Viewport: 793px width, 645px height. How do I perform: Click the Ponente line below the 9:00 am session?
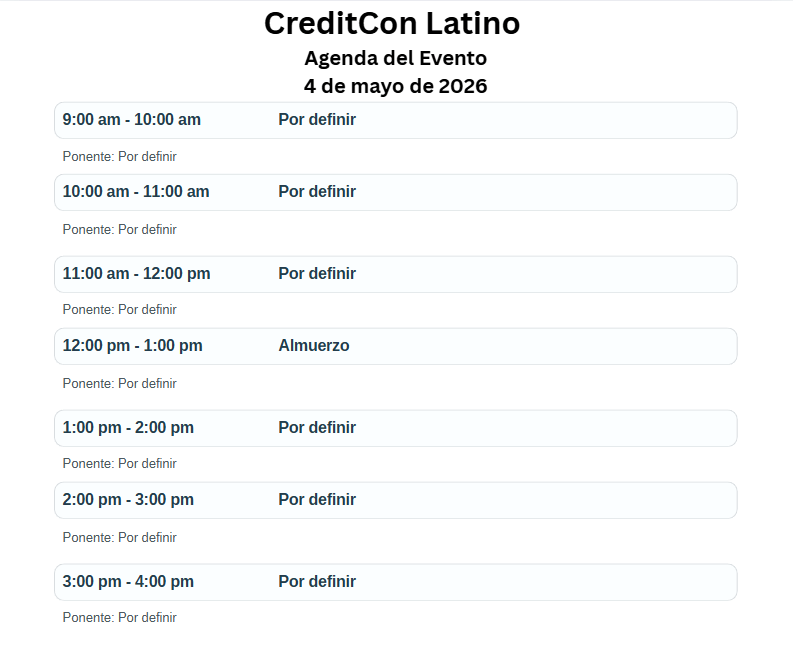pos(119,157)
